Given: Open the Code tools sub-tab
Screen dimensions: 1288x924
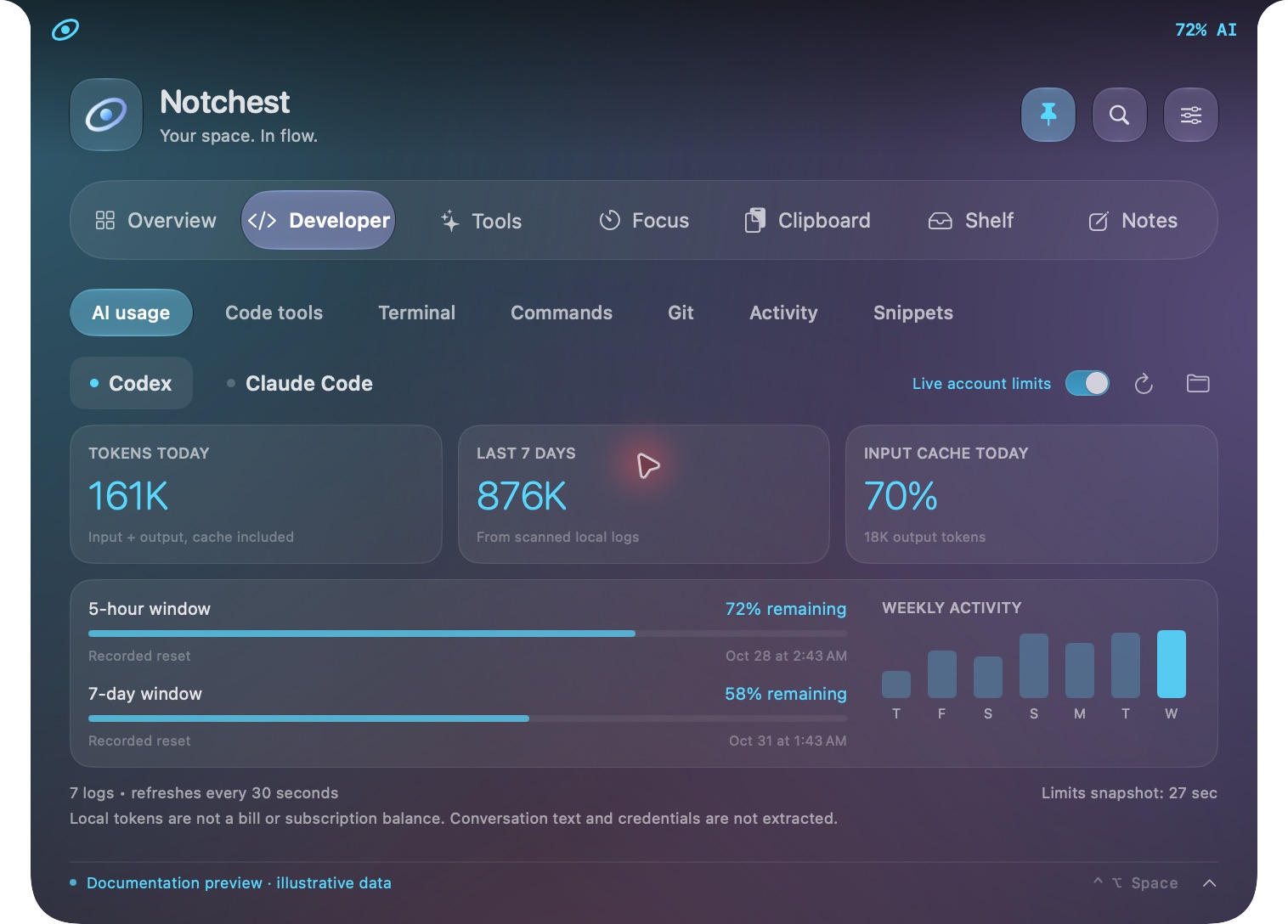Looking at the screenshot, I should 274,313.
